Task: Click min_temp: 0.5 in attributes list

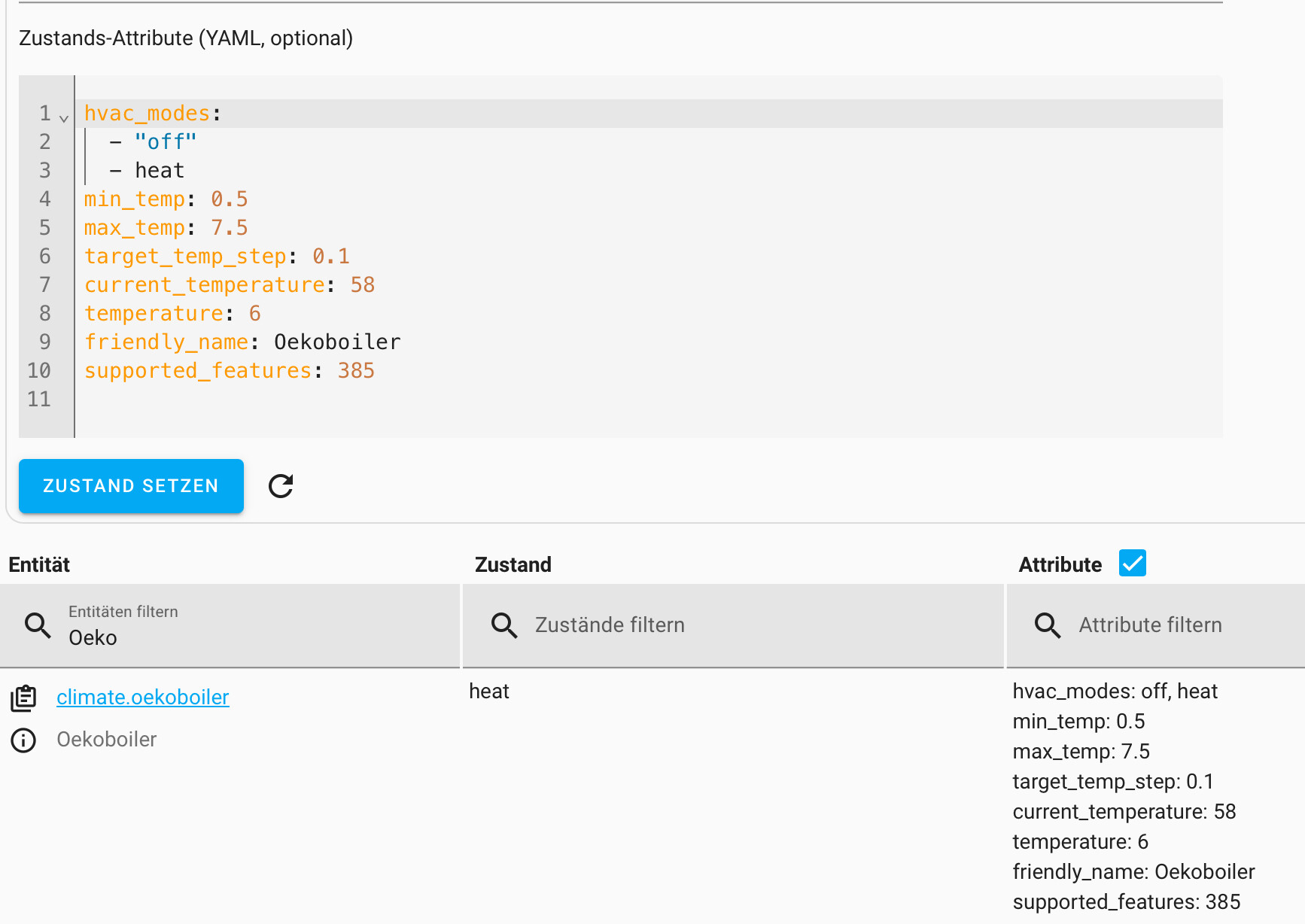Action: click(1078, 722)
